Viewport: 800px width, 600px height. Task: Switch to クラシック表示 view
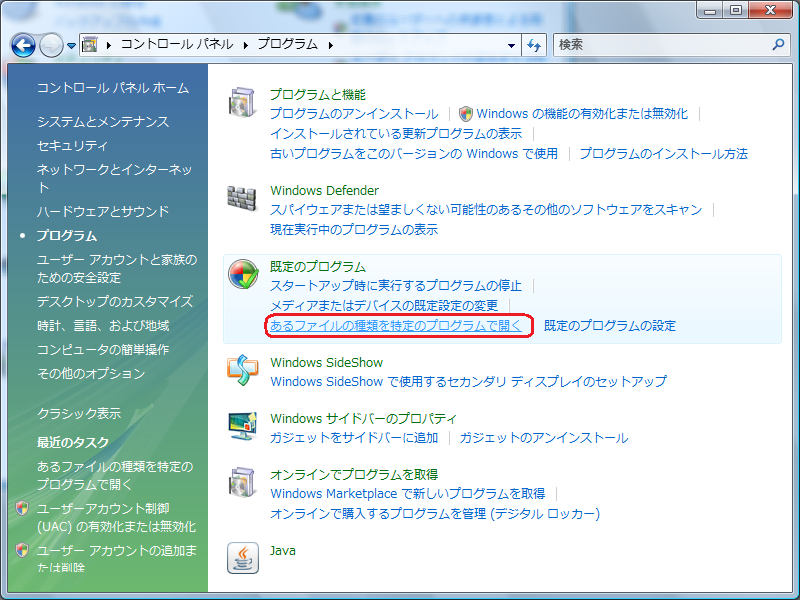tap(79, 413)
